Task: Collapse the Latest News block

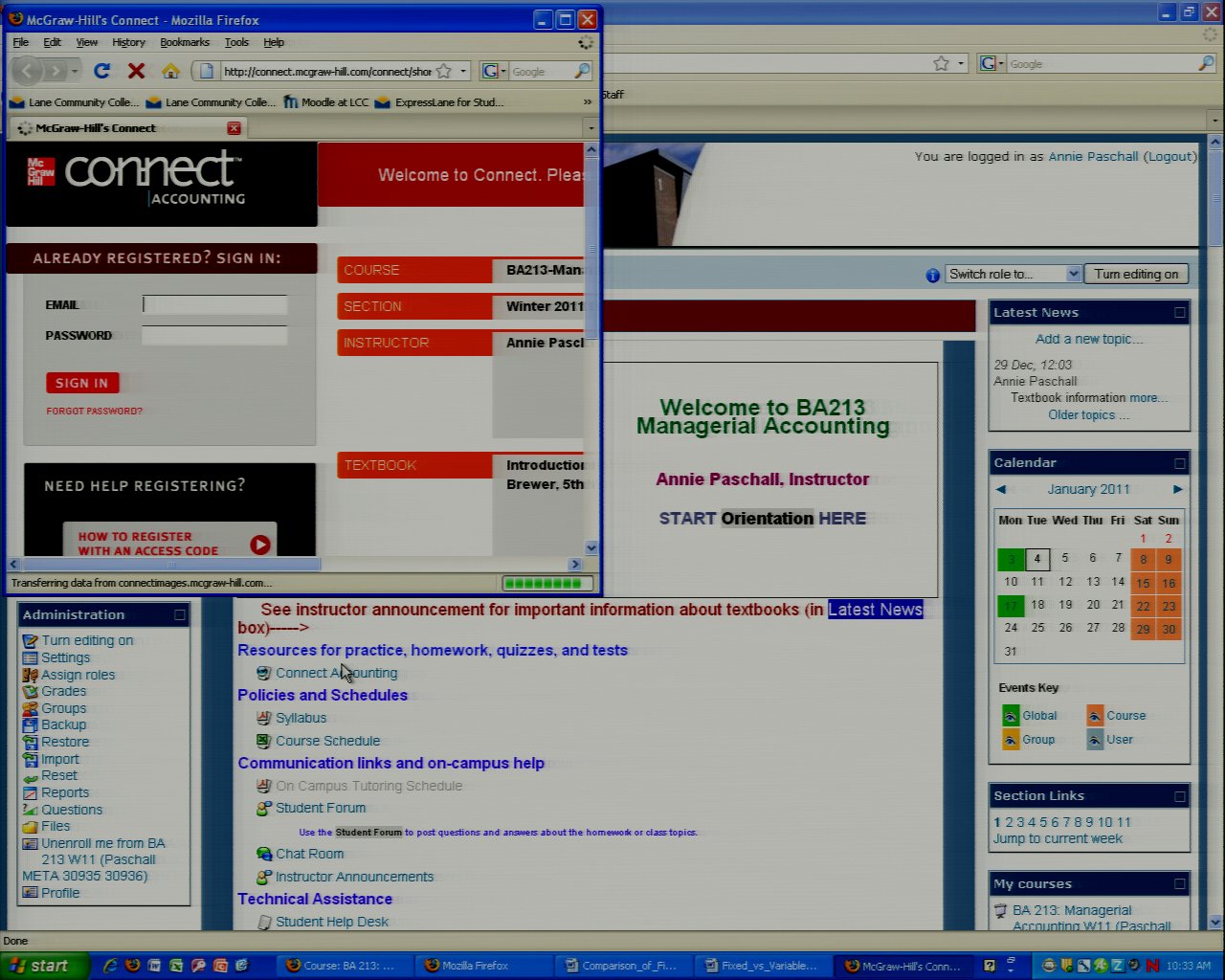Action: coord(1179,313)
